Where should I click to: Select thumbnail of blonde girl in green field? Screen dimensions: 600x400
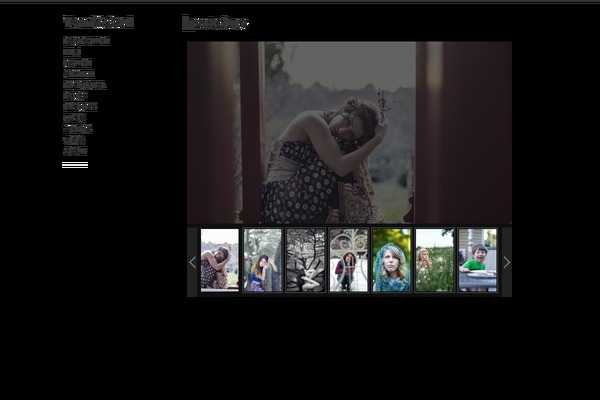click(435, 260)
